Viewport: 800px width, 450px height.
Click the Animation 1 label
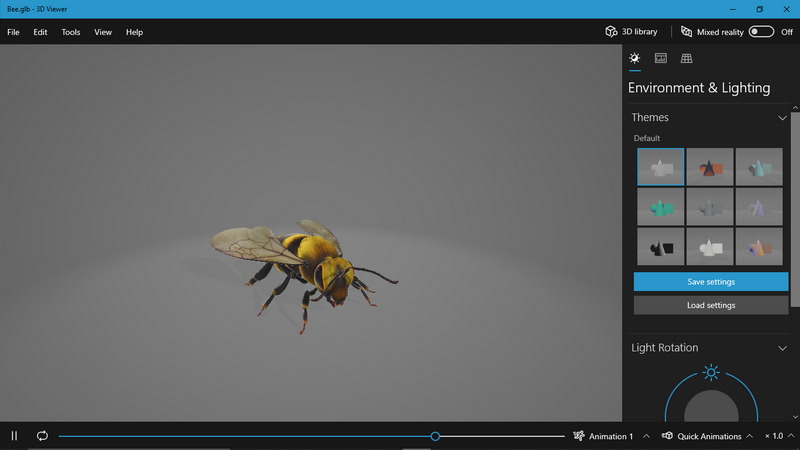point(611,436)
